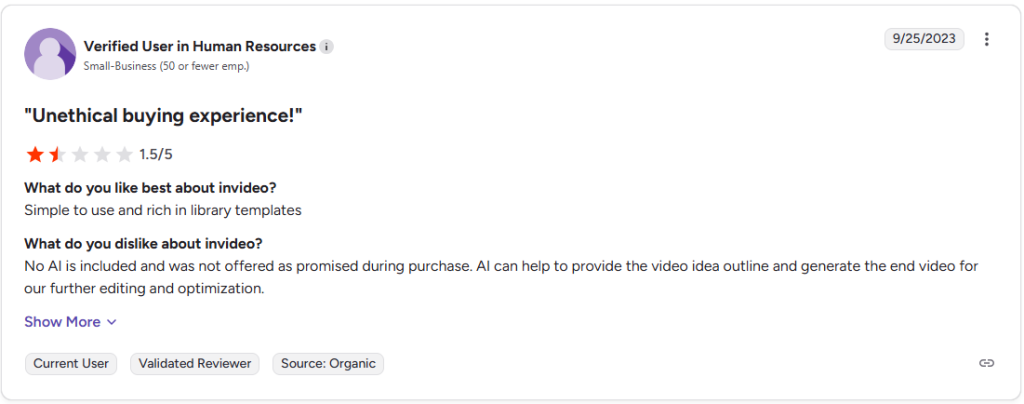Image resolution: width=1024 pixels, height=404 pixels.
Task: Click the fifth gray star
Action: coord(124,154)
